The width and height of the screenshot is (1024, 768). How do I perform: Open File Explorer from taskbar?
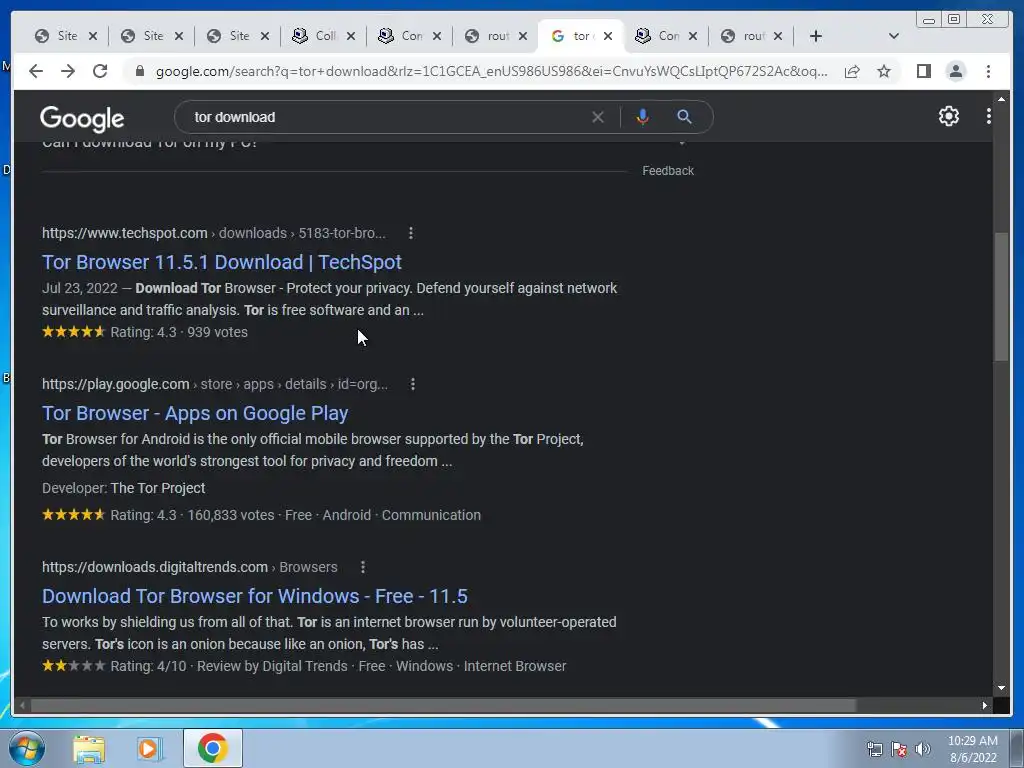coord(89,749)
